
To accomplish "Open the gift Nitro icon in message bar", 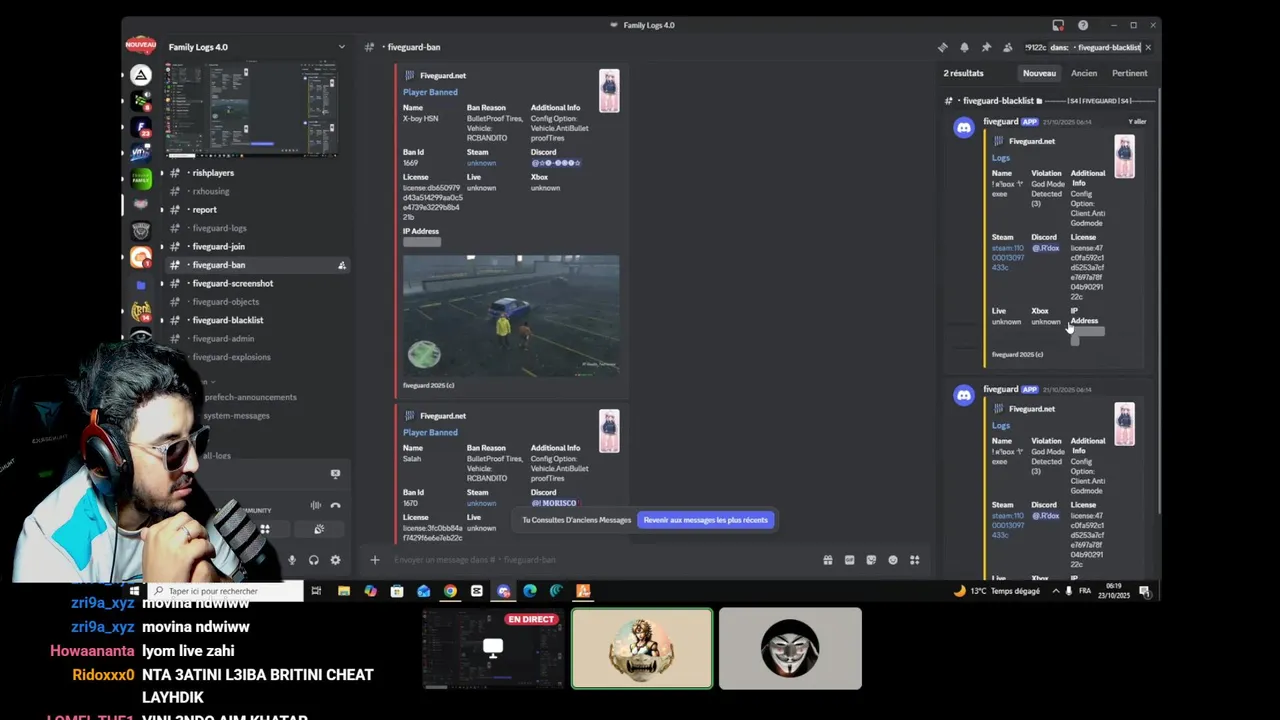I will coord(828,560).
